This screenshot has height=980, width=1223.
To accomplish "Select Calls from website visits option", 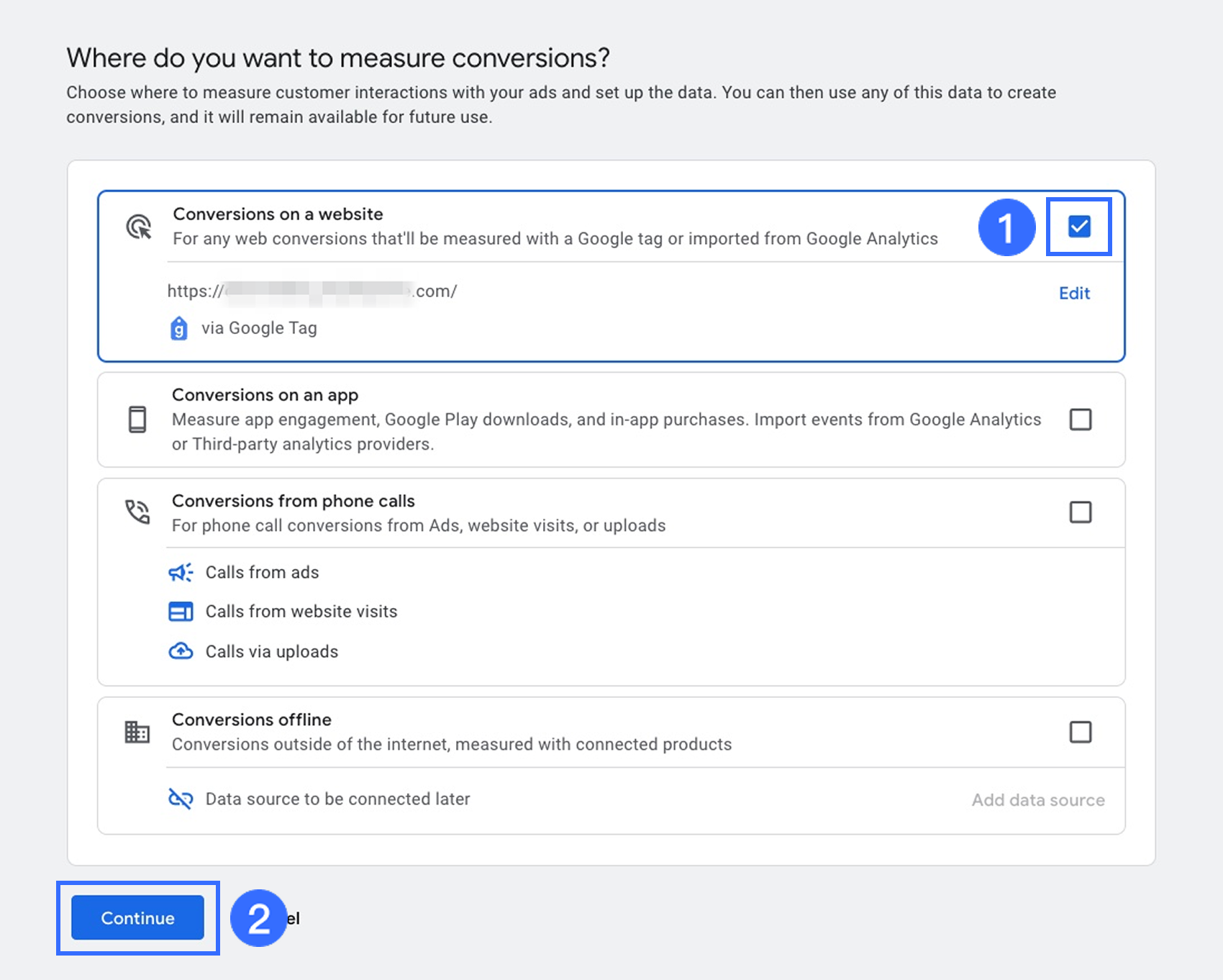I will pyautogui.click(x=301, y=612).
